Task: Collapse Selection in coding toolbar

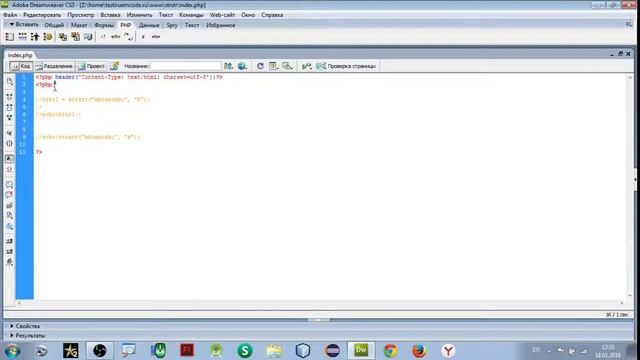Action: tap(9, 107)
